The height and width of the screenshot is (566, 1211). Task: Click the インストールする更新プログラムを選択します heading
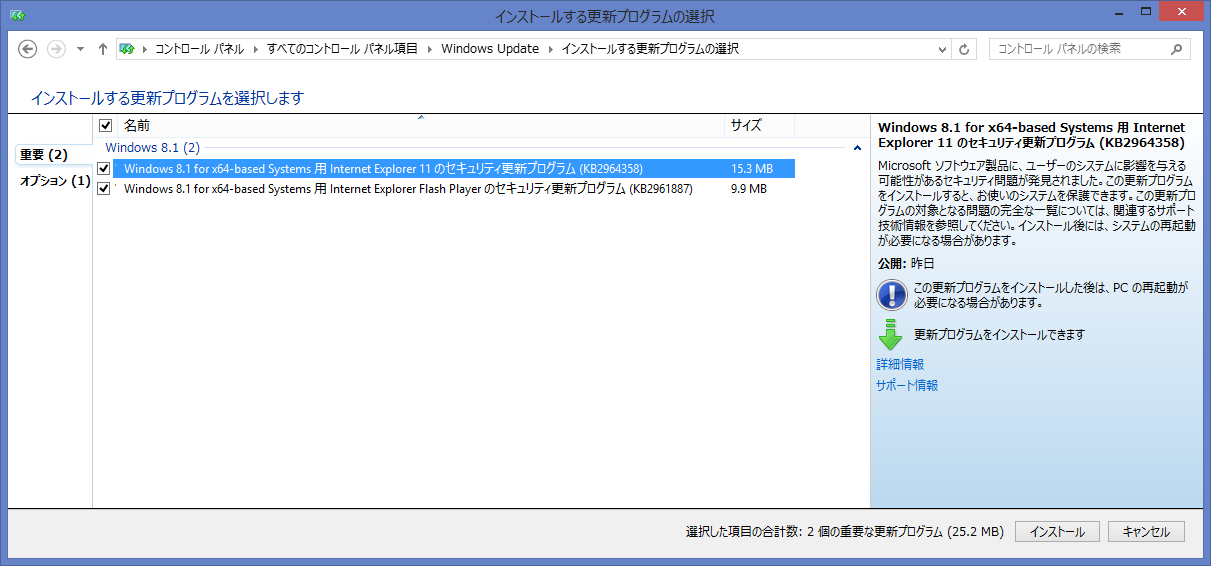tap(167, 98)
